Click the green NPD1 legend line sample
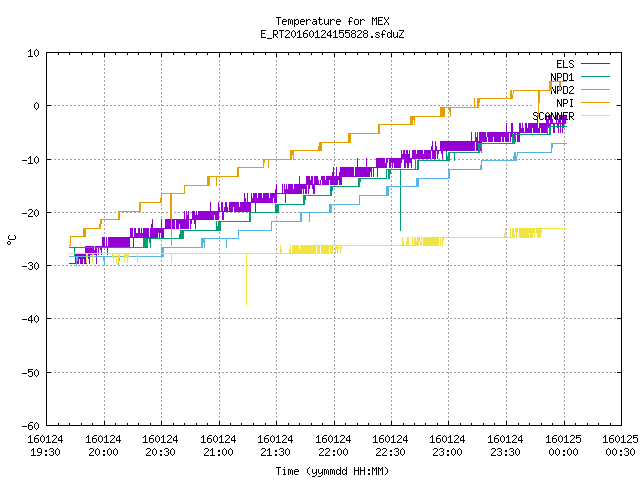The image size is (640, 480). pos(595,76)
